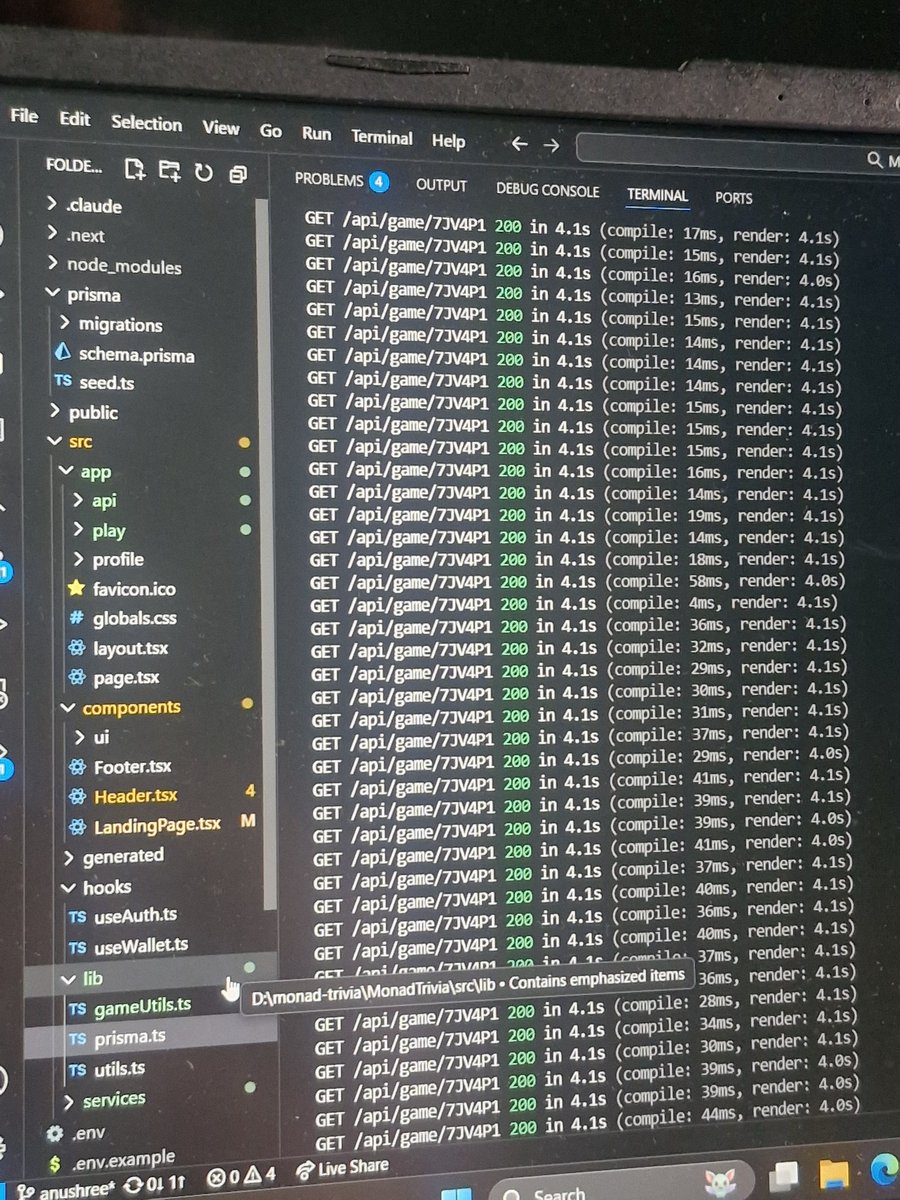Switch to the PORTS tab

(x=733, y=198)
